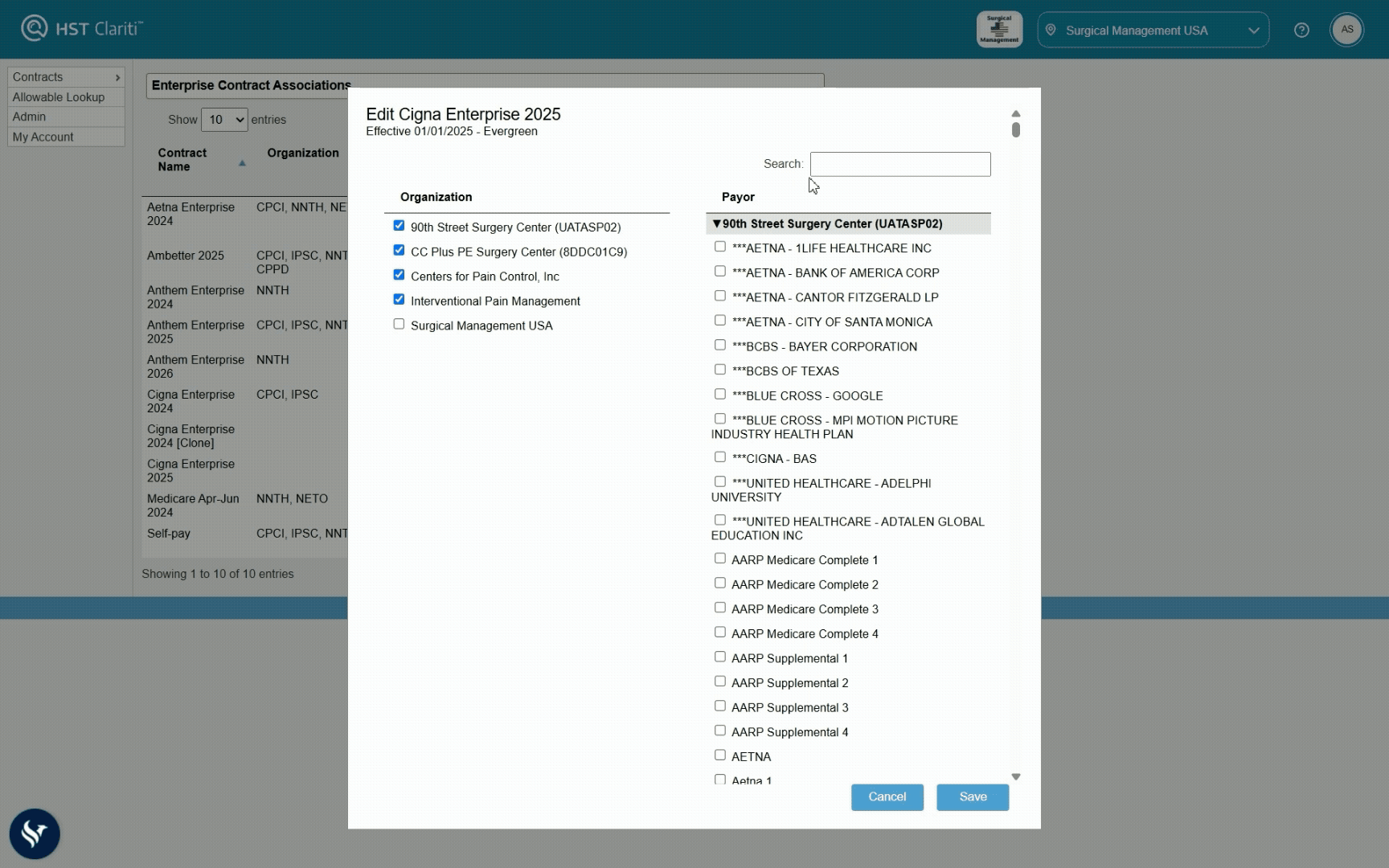Check ***BLUE CROSS - MPI MOTION PICTURE payor
This screenshot has width=1389, height=868.
(x=720, y=419)
